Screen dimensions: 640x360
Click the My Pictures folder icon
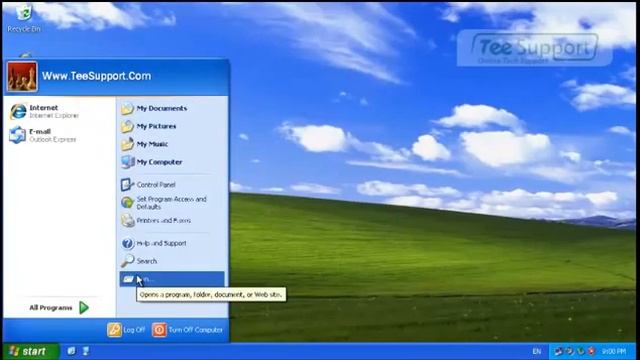coord(127,126)
